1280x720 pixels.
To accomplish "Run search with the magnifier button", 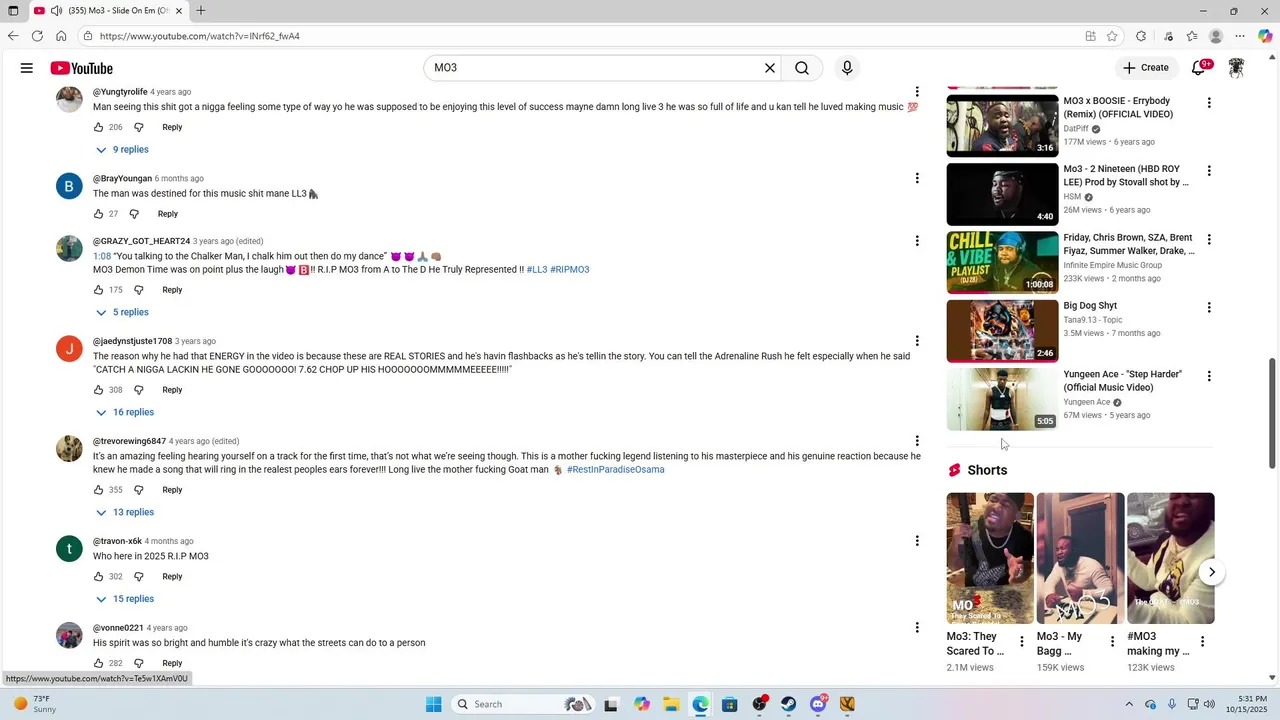I will pyautogui.click(x=802, y=68).
